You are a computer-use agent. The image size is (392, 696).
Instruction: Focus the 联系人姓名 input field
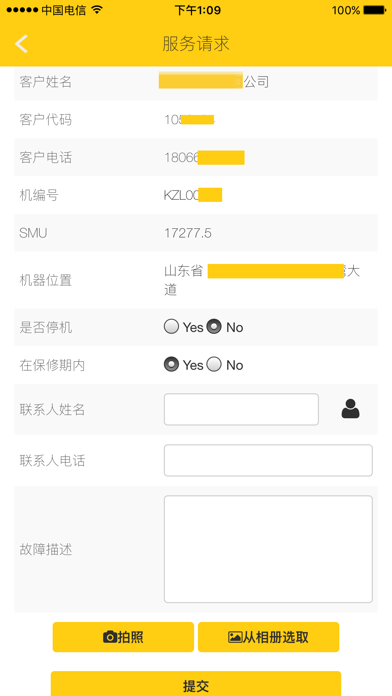pos(241,409)
